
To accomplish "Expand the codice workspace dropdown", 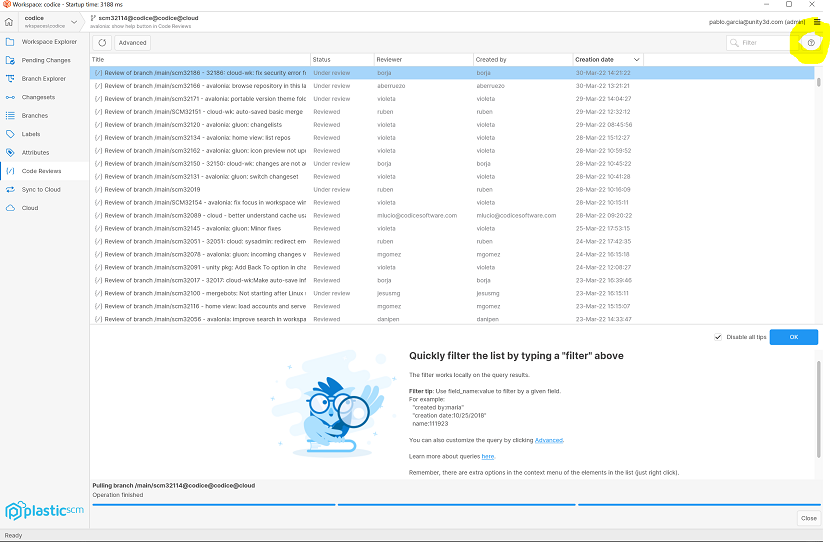I will [74, 22].
